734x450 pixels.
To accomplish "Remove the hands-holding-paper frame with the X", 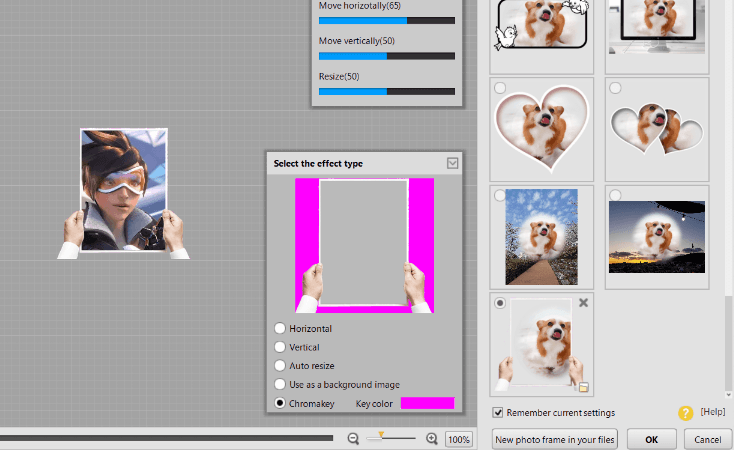I will click(583, 303).
